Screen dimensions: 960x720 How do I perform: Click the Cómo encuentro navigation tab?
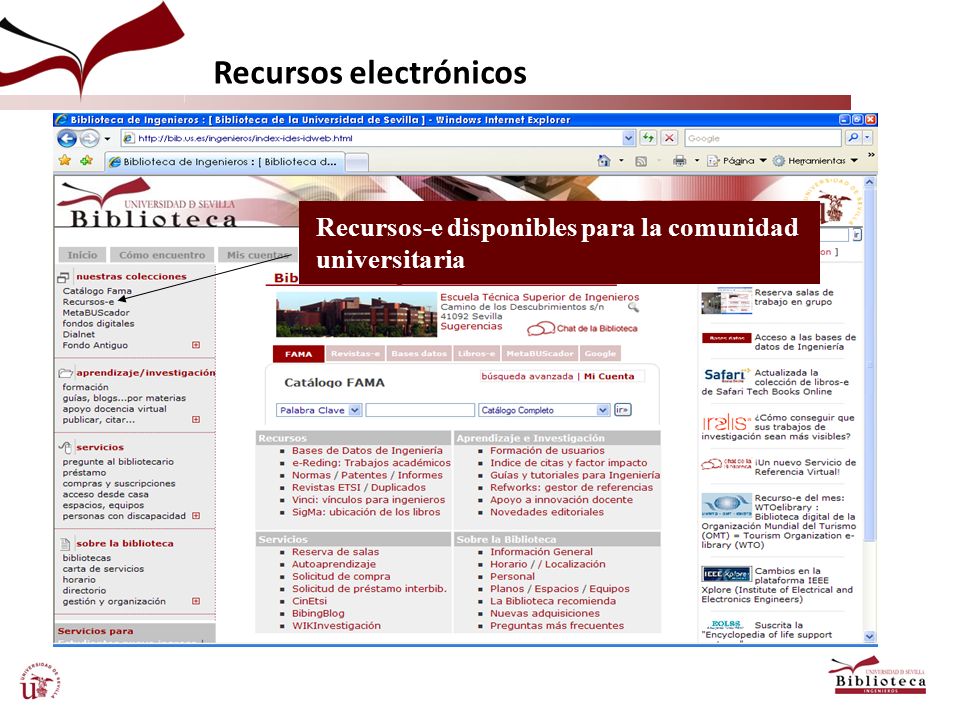coord(162,255)
